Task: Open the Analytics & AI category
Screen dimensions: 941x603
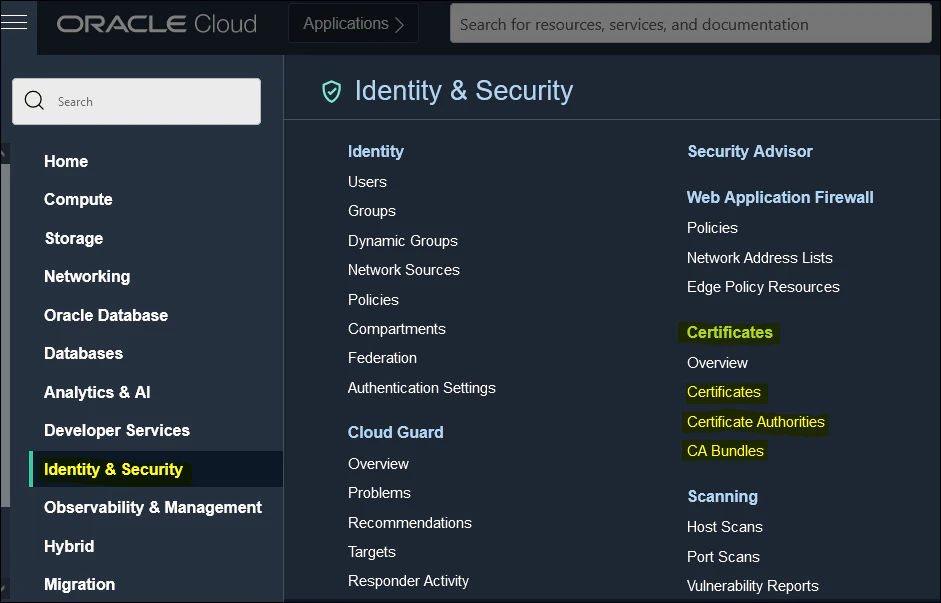Action: 97,392
